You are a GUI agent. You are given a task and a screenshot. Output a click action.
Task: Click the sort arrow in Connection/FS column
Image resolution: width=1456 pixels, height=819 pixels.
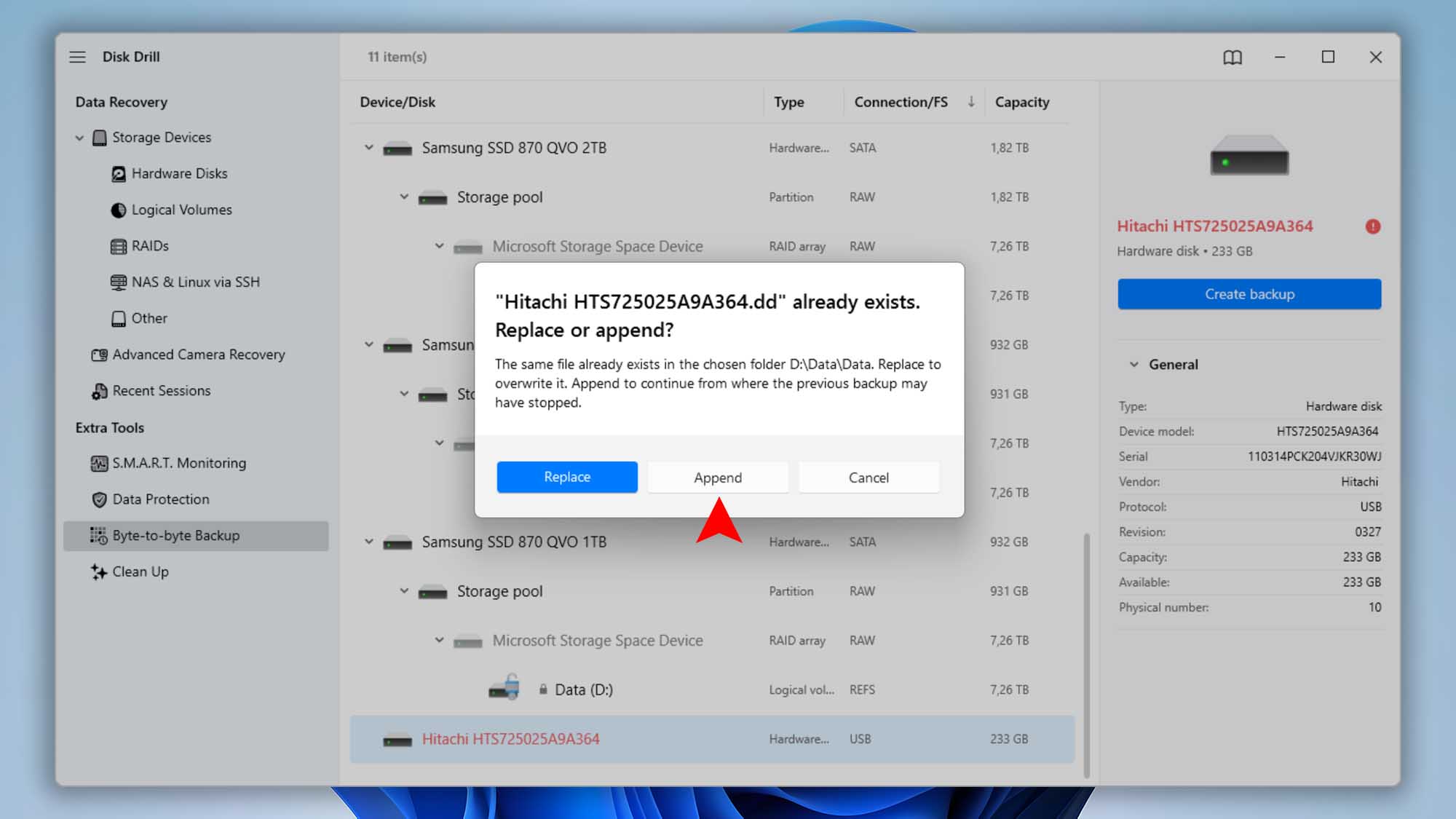971,102
